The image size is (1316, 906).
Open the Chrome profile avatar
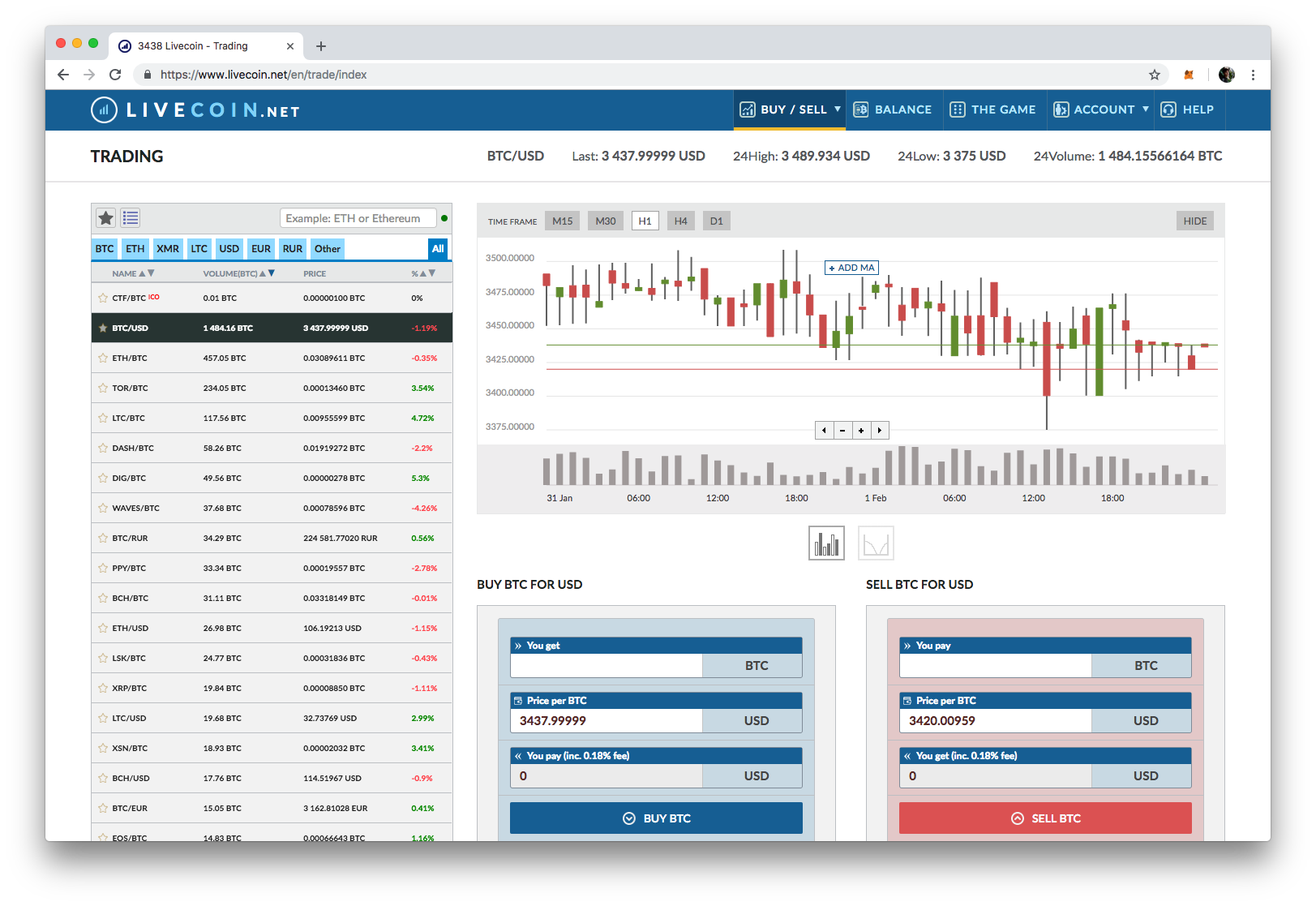1227,75
